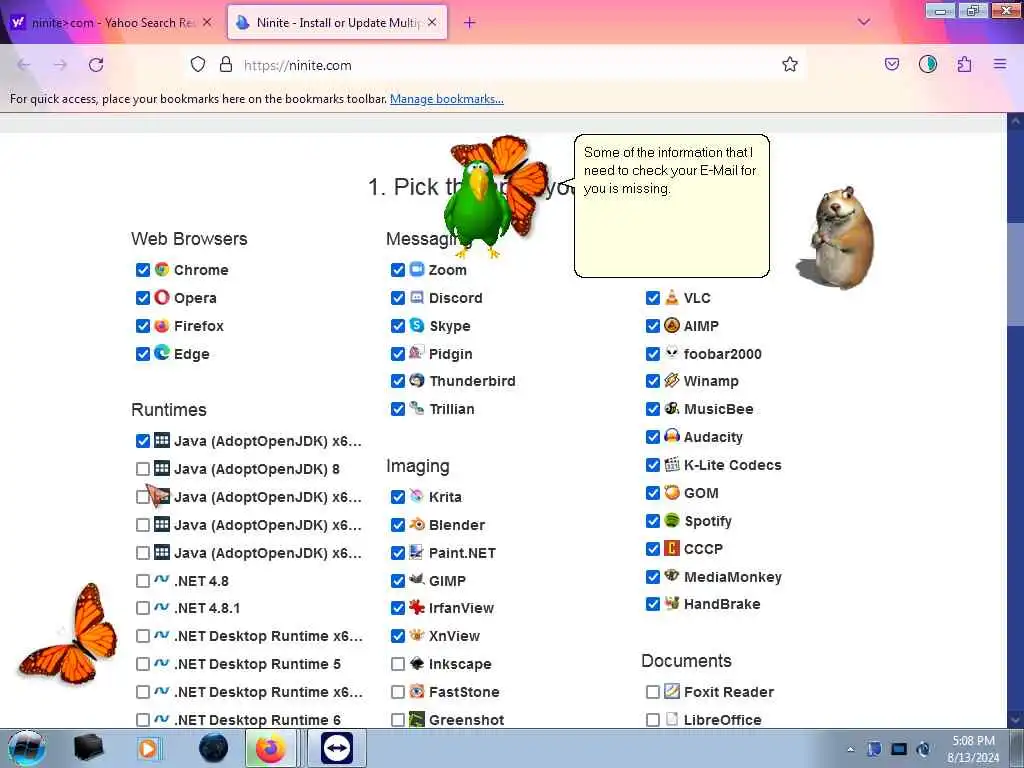1024x768 pixels.
Task: Click the Zoom app icon
Action: pyautogui.click(x=417, y=269)
